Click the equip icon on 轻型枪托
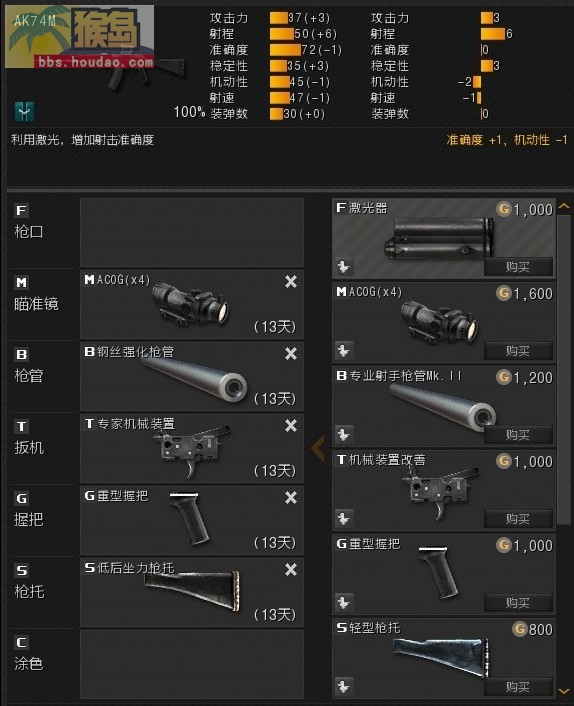 point(344,687)
